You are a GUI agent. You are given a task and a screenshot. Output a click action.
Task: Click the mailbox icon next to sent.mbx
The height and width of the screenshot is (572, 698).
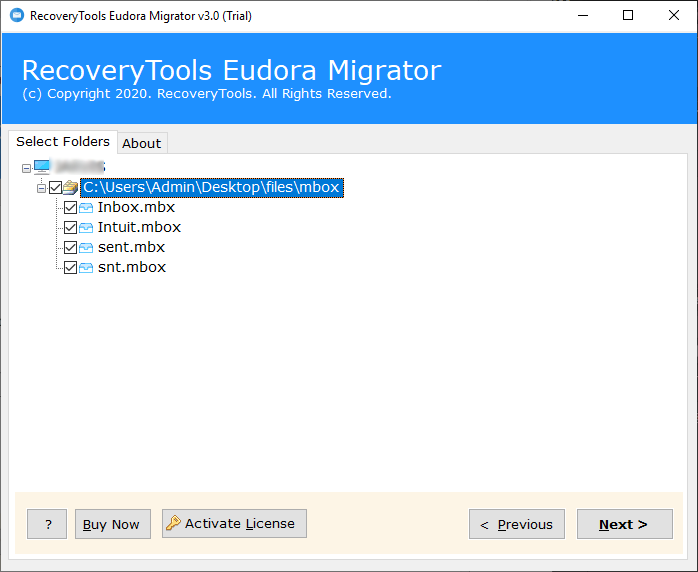pos(86,247)
